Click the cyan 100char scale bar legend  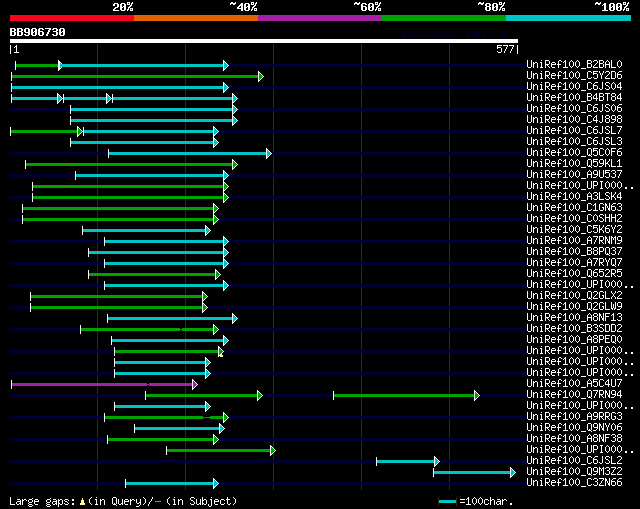(x=447, y=501)
